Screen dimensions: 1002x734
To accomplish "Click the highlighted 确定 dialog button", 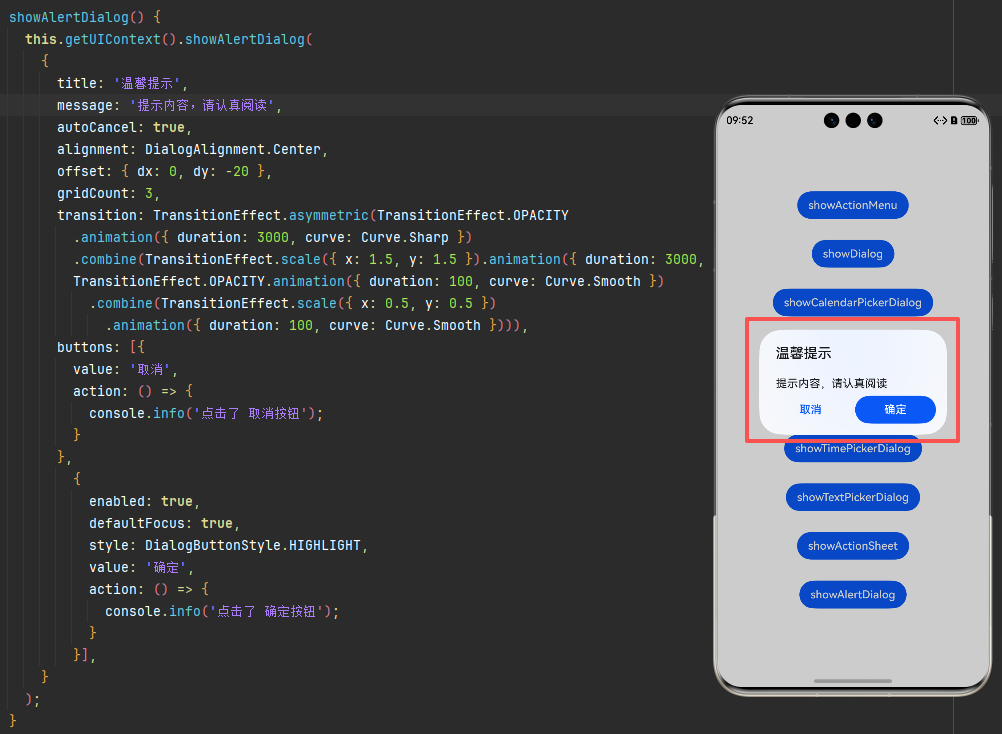I will point(895,409).
